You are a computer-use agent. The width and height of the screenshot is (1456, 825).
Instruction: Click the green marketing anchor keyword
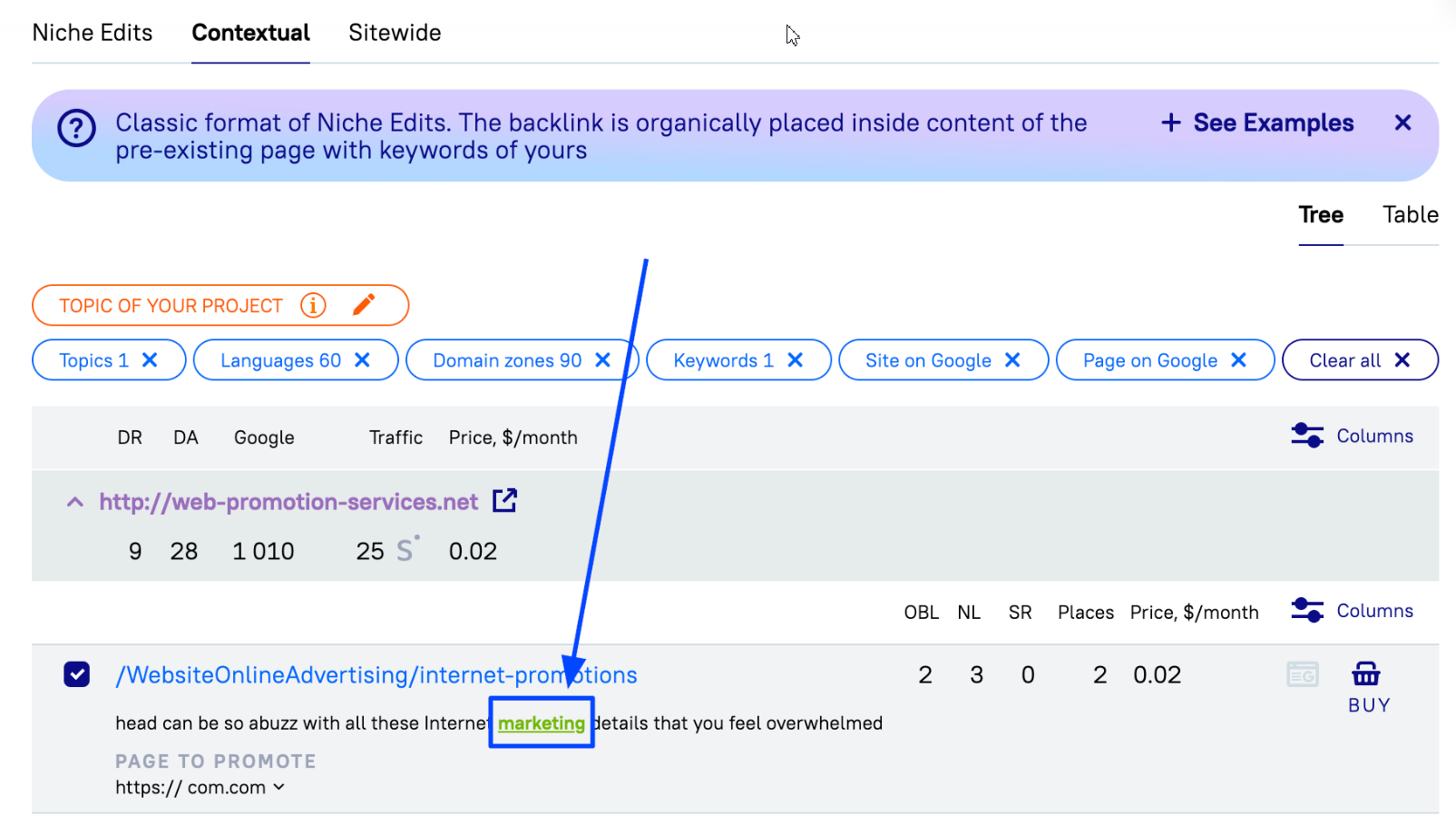click(x=542, y=723)
